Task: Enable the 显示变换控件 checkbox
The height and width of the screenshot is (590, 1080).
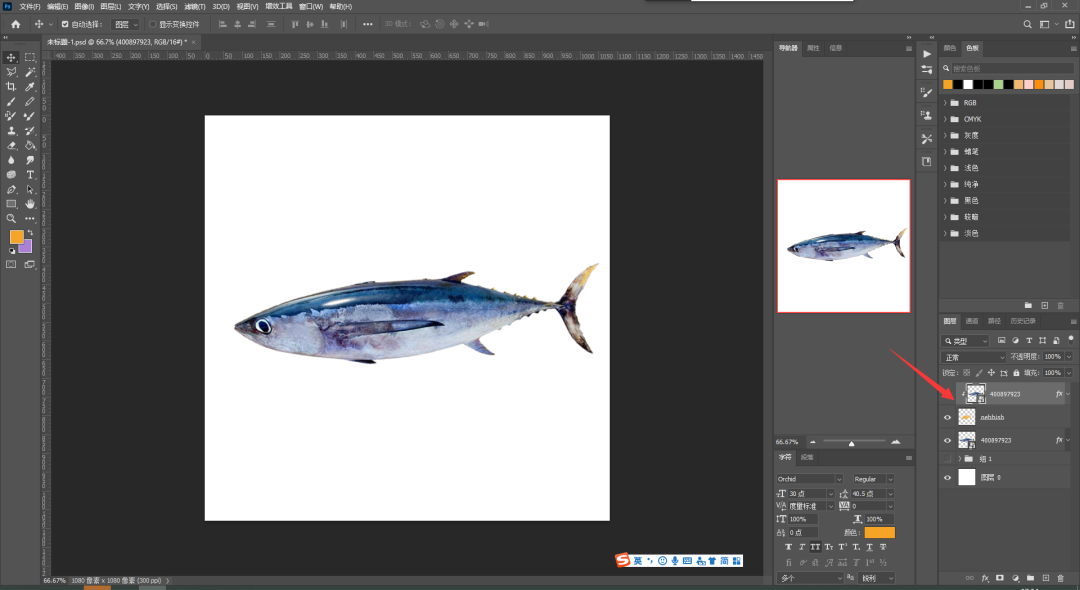Action: click(x=153, y=24)
